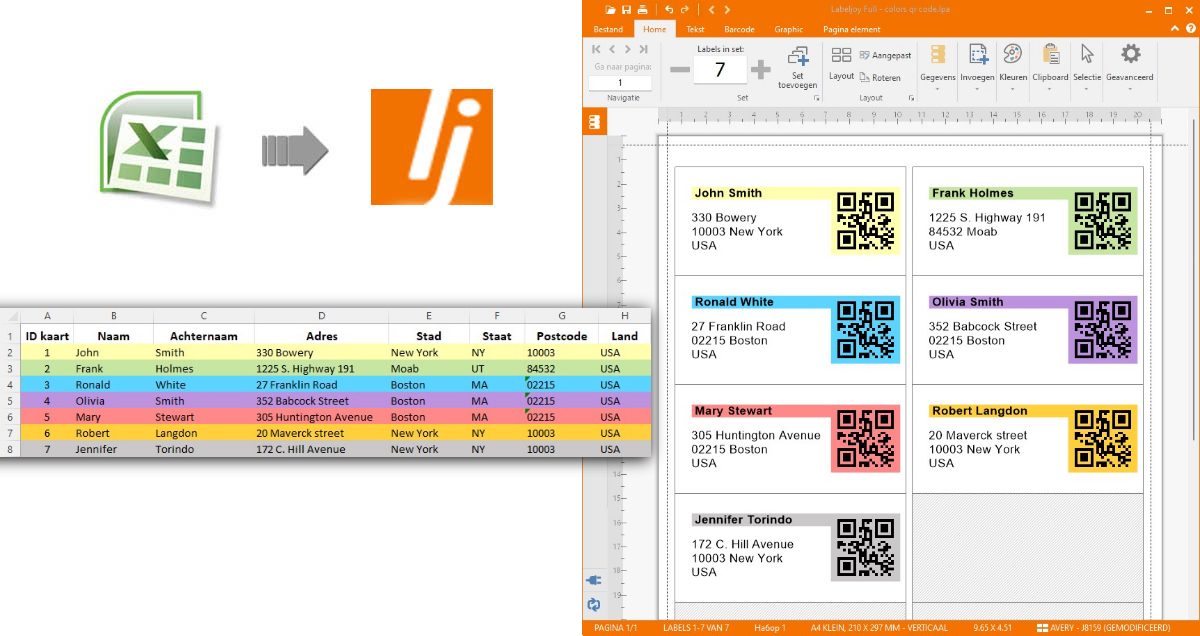The width and height of the screenshot is (1200, 636).
Task: Expand the Geavanceerd gear dropdown
Action: click(1130, 67)
